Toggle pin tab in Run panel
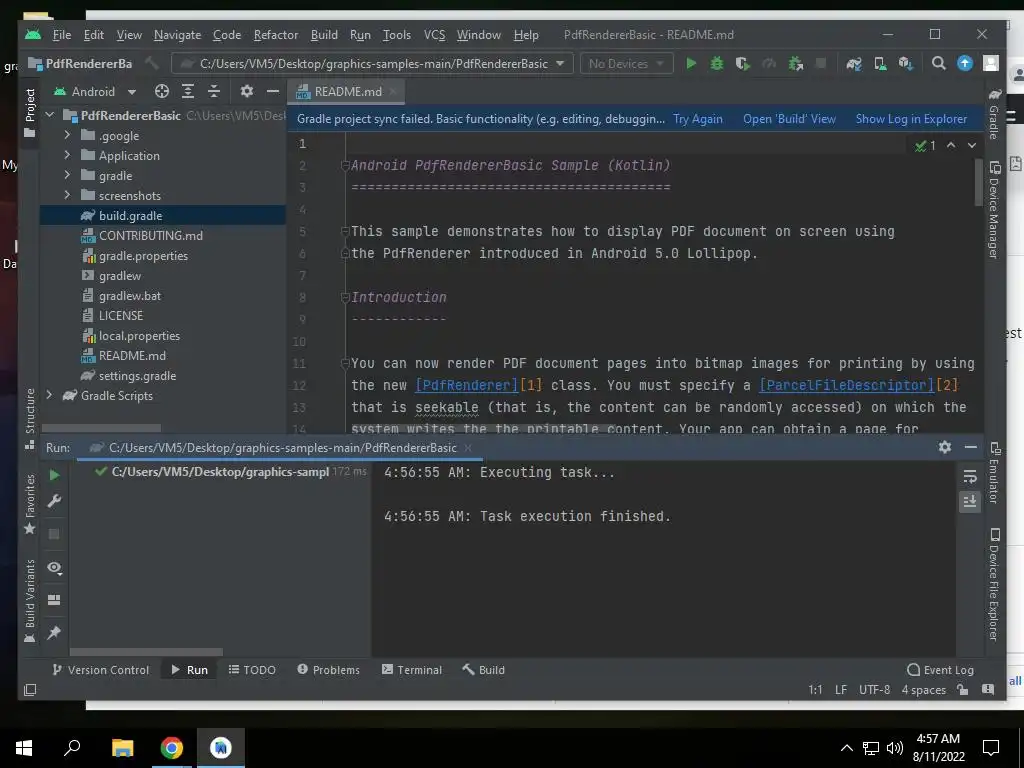 (x=54, y=632)
